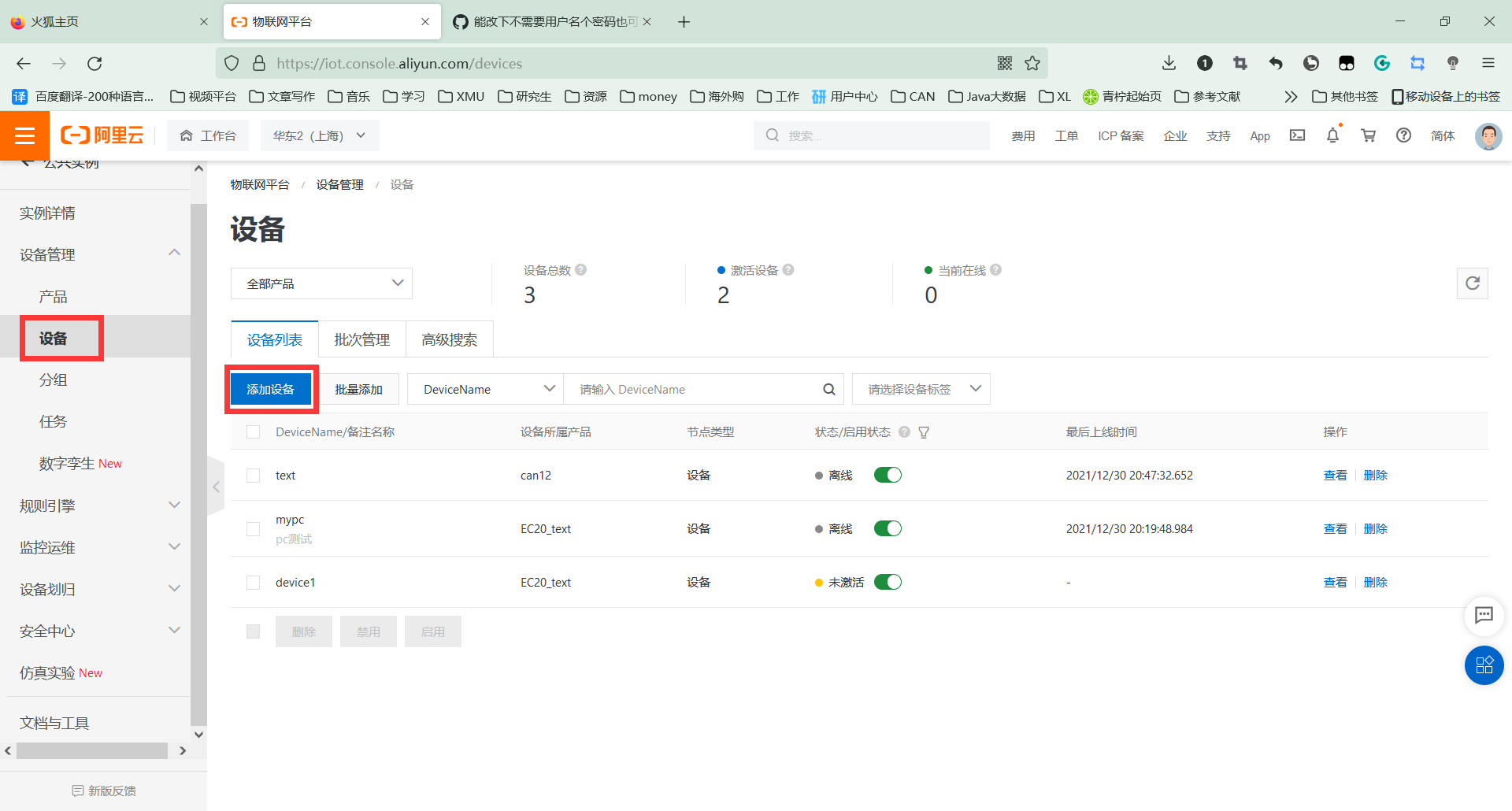Show help for total device count
Screen dimensions: 1512x811
pyautogui.click(x=581, y=270)
